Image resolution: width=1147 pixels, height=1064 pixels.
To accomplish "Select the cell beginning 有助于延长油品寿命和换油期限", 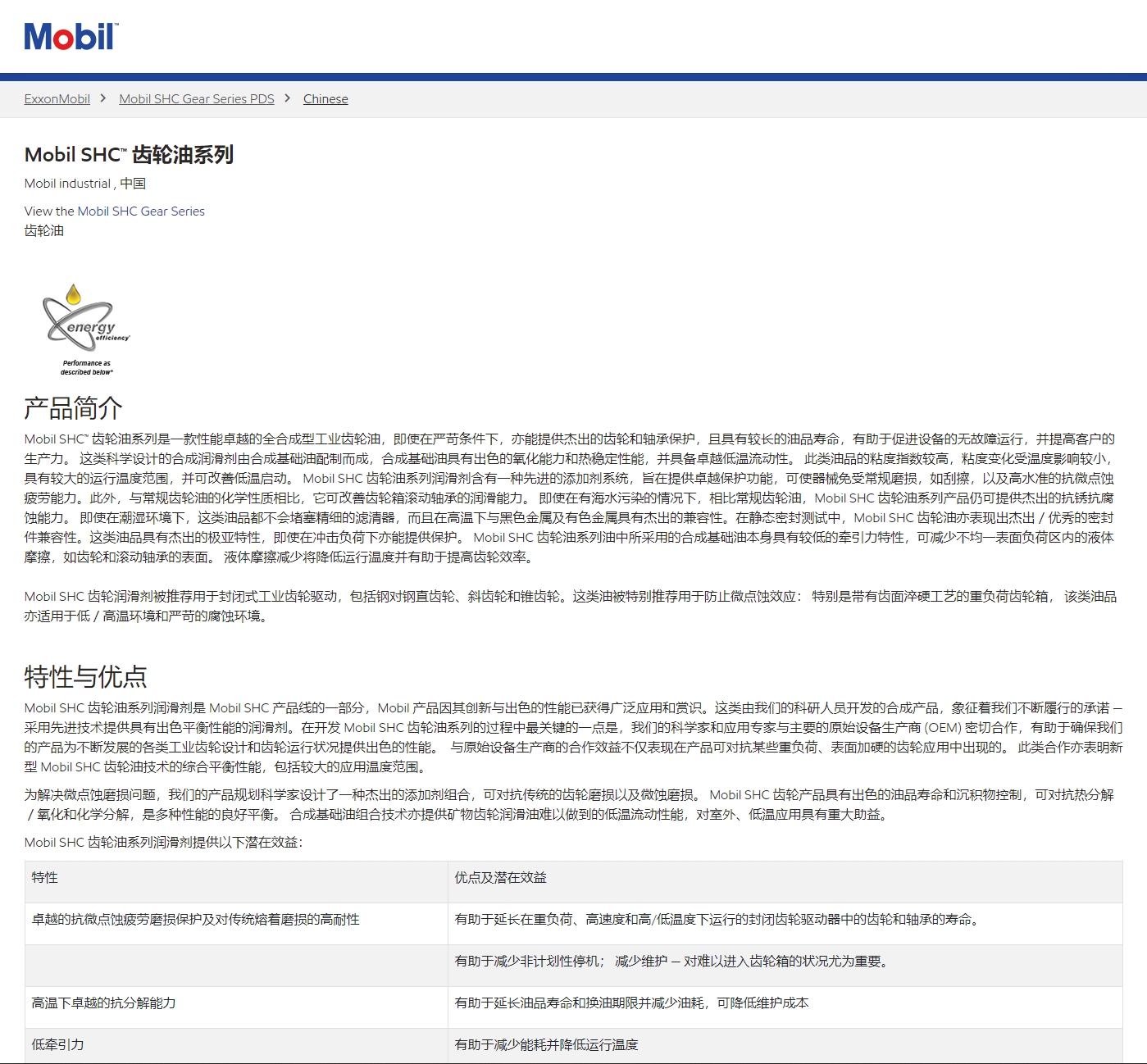I will [x=785, y=1007].
